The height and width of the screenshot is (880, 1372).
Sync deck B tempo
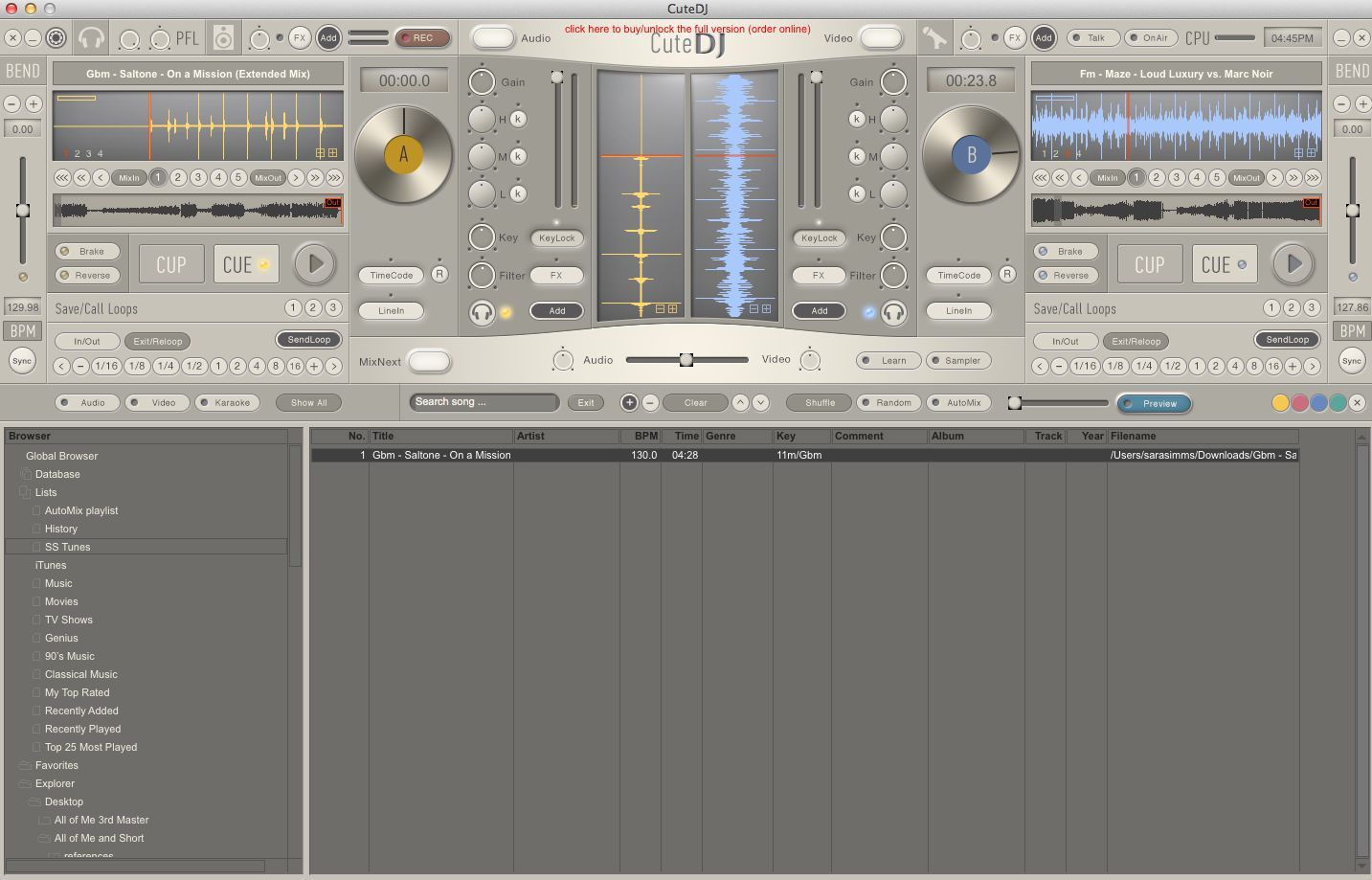(x=1351, y=360)
